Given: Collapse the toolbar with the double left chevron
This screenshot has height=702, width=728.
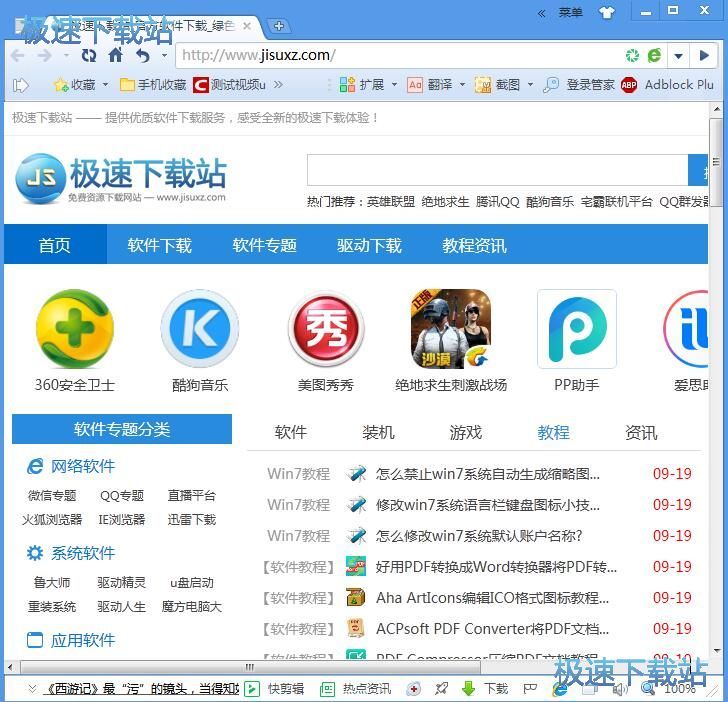Looking at the screenshot, I should (541, 13).
